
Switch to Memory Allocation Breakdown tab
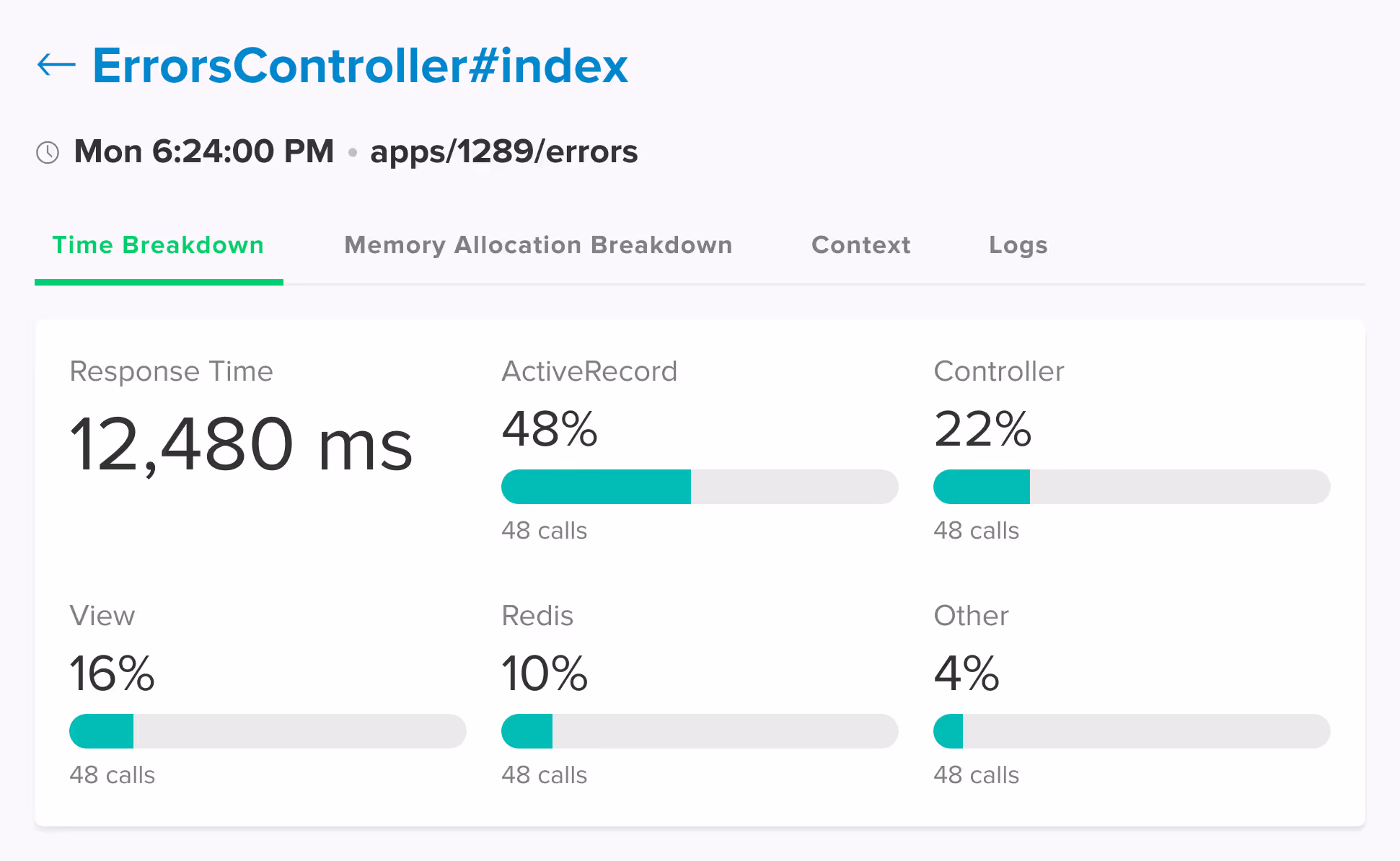click(538, 245)
